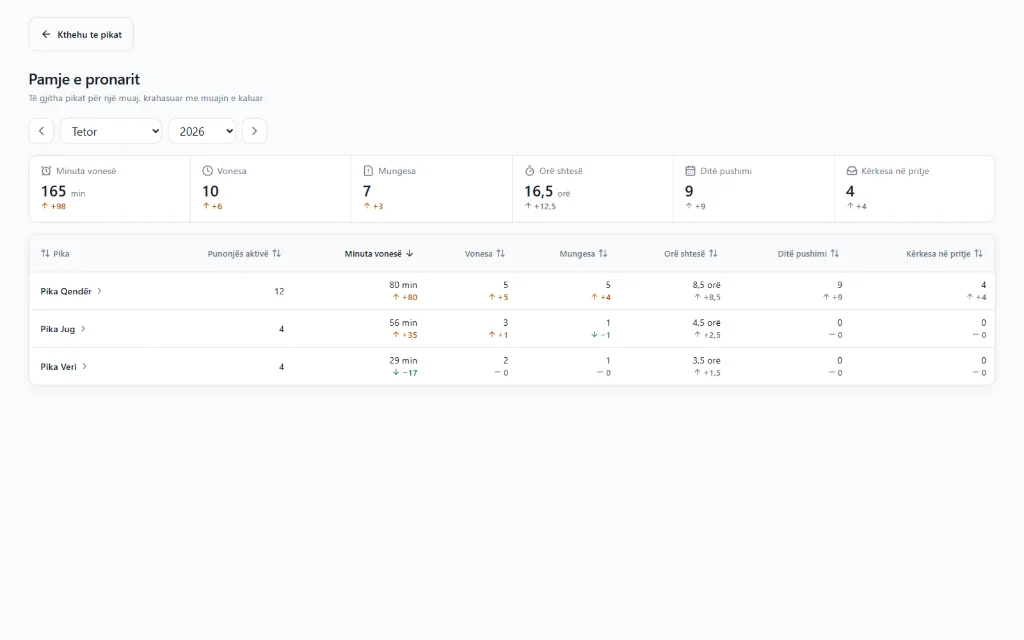The height and width of the screenshot is (640, 1024).
Task: Sort table by Mungesa column header text
Action: [x=577, y=253]
